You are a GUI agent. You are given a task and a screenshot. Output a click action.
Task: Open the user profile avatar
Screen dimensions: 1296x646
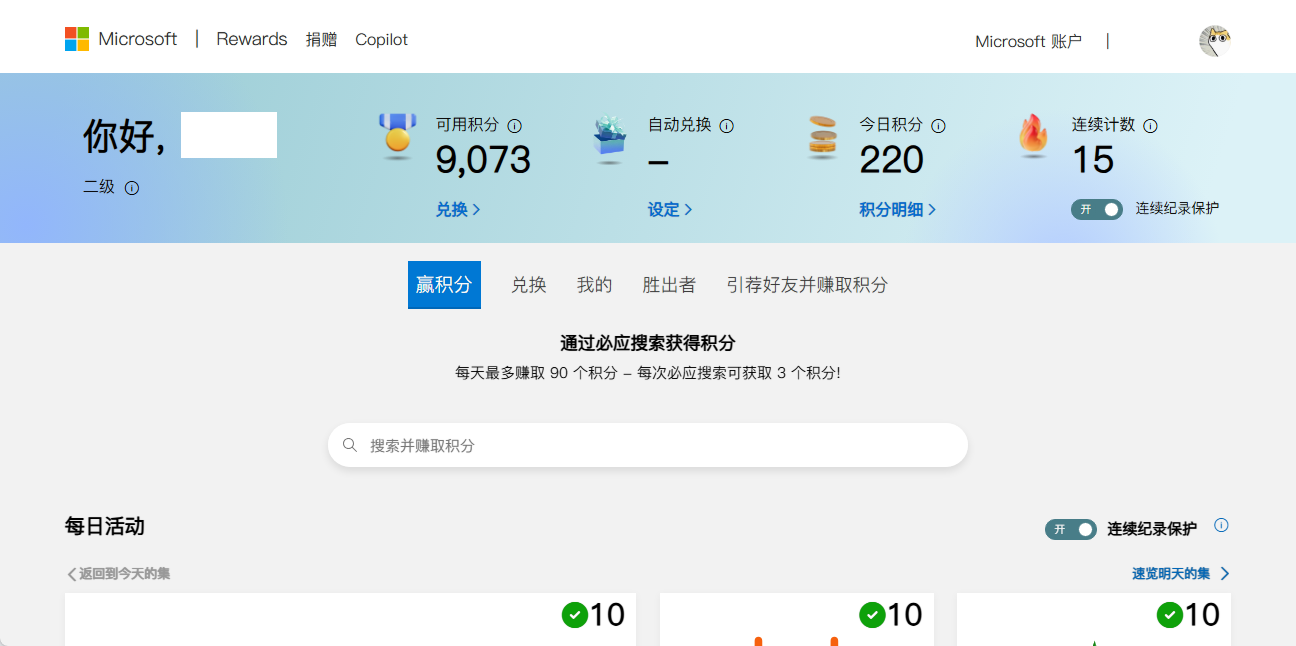[x=1214, y=41]
